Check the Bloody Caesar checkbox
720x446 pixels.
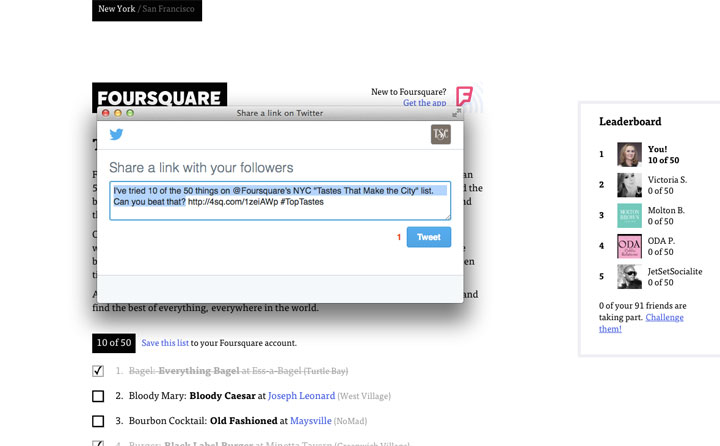(98, 396)
